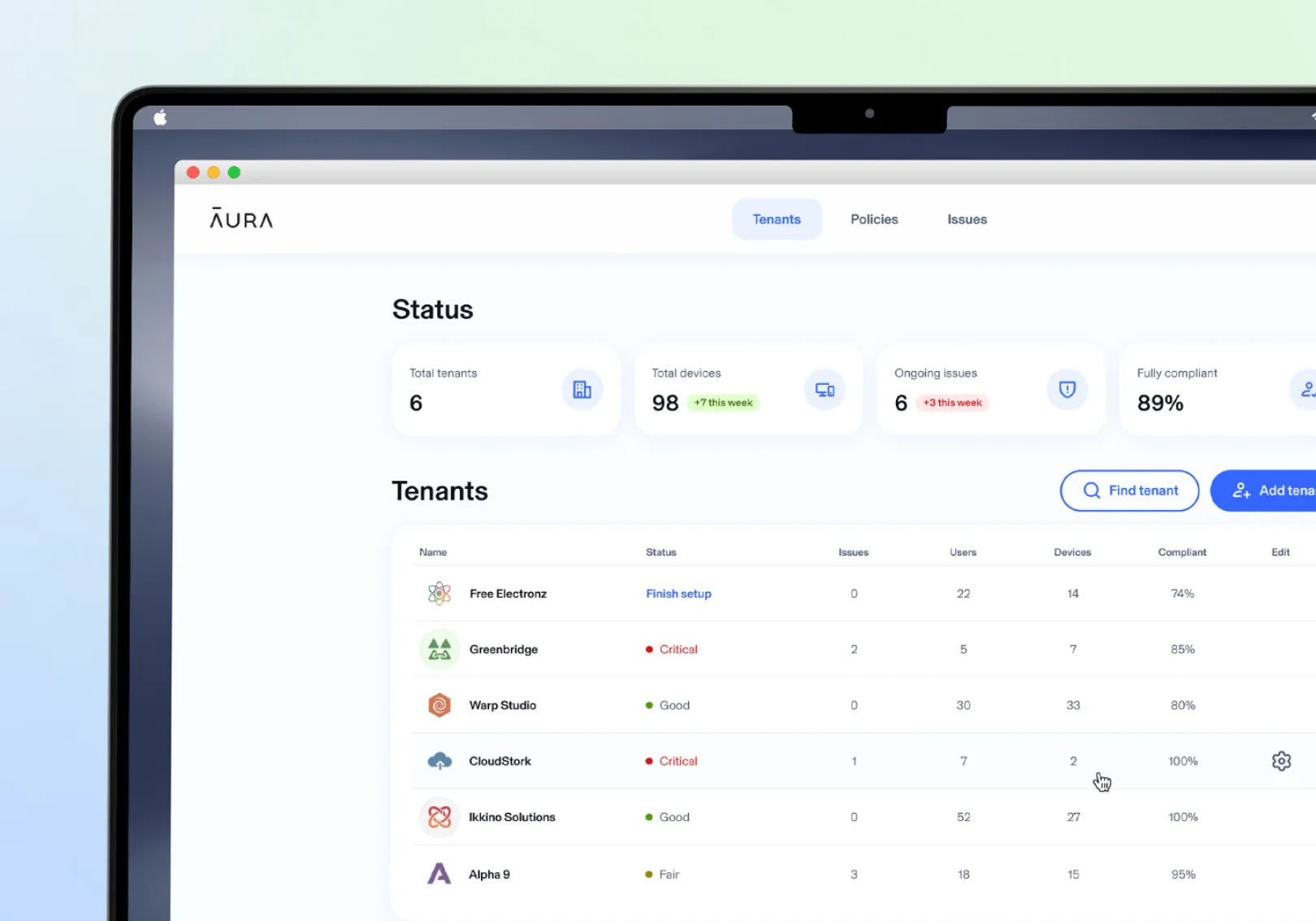Screen dimensions: 1316x921
Task: Click the Alpha 9 letter logo
Action: point(439,874)
